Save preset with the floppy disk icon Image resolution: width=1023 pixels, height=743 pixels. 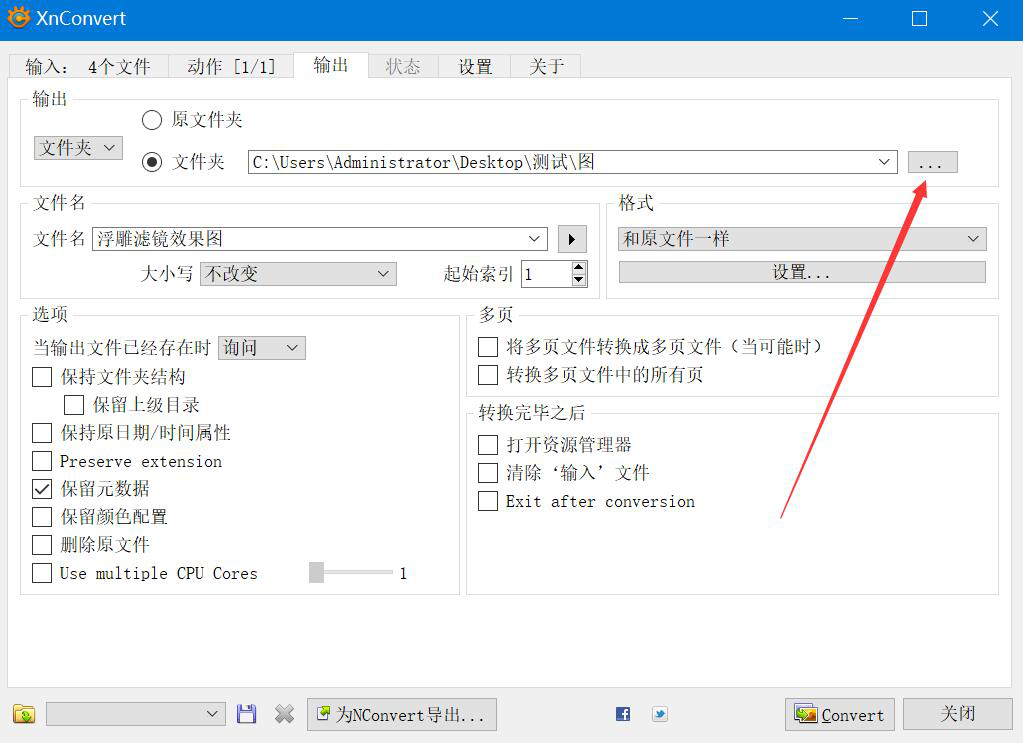[246, 714]
